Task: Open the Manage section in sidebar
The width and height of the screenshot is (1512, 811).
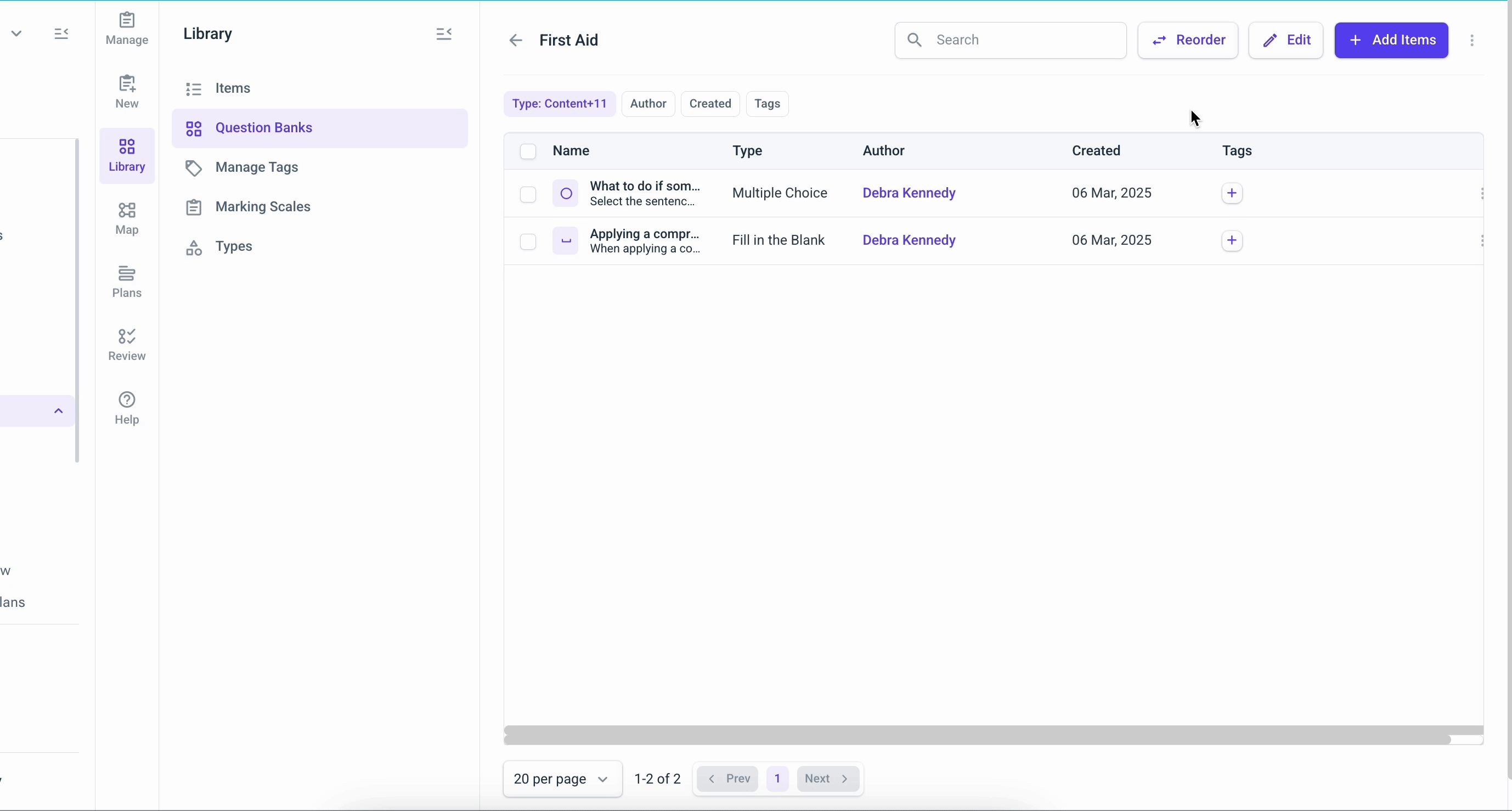Action: tap(127, 29)
